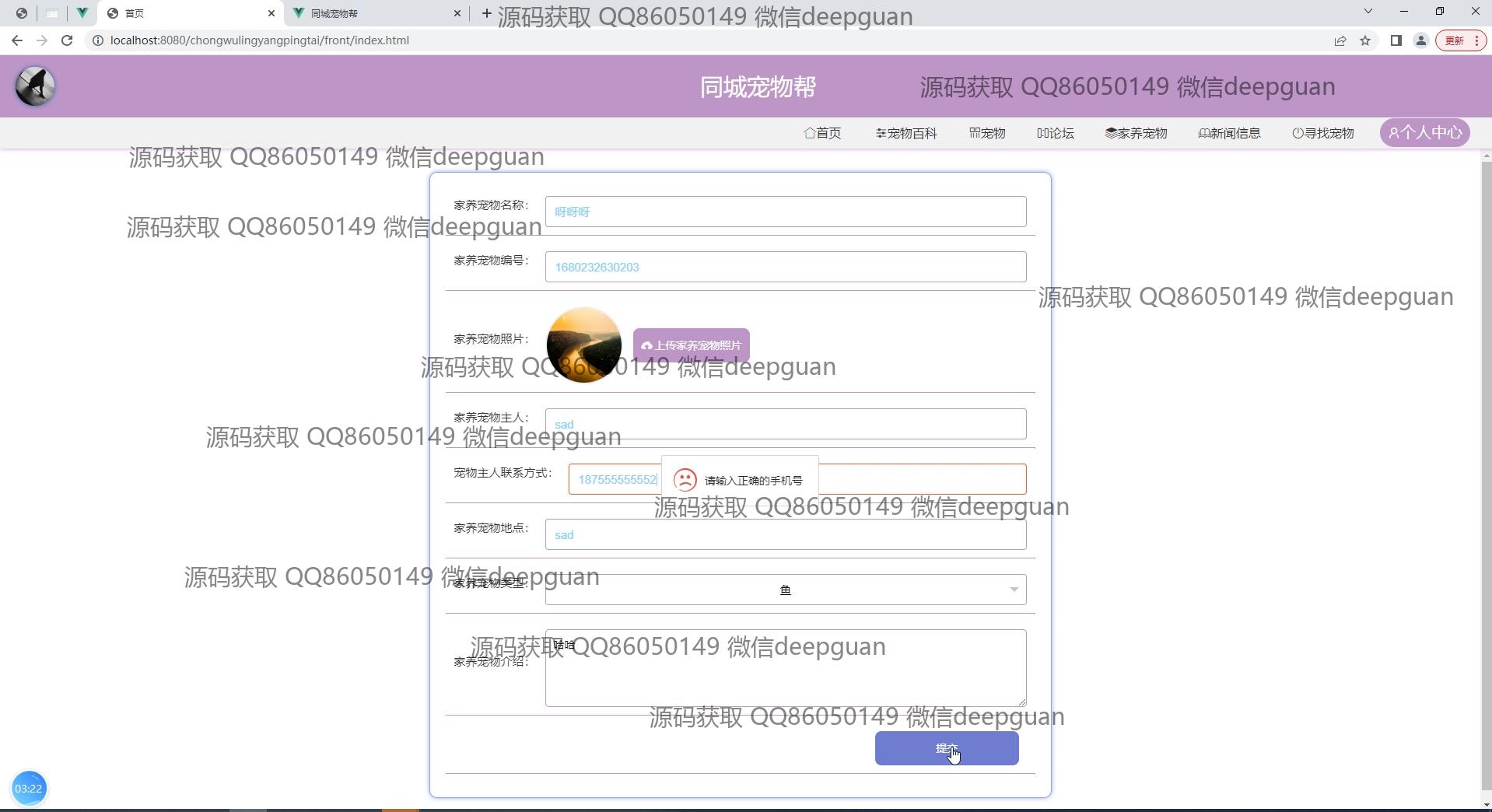
Task: Click the blue 03:22 timer badge
Action: click(29, 788)
